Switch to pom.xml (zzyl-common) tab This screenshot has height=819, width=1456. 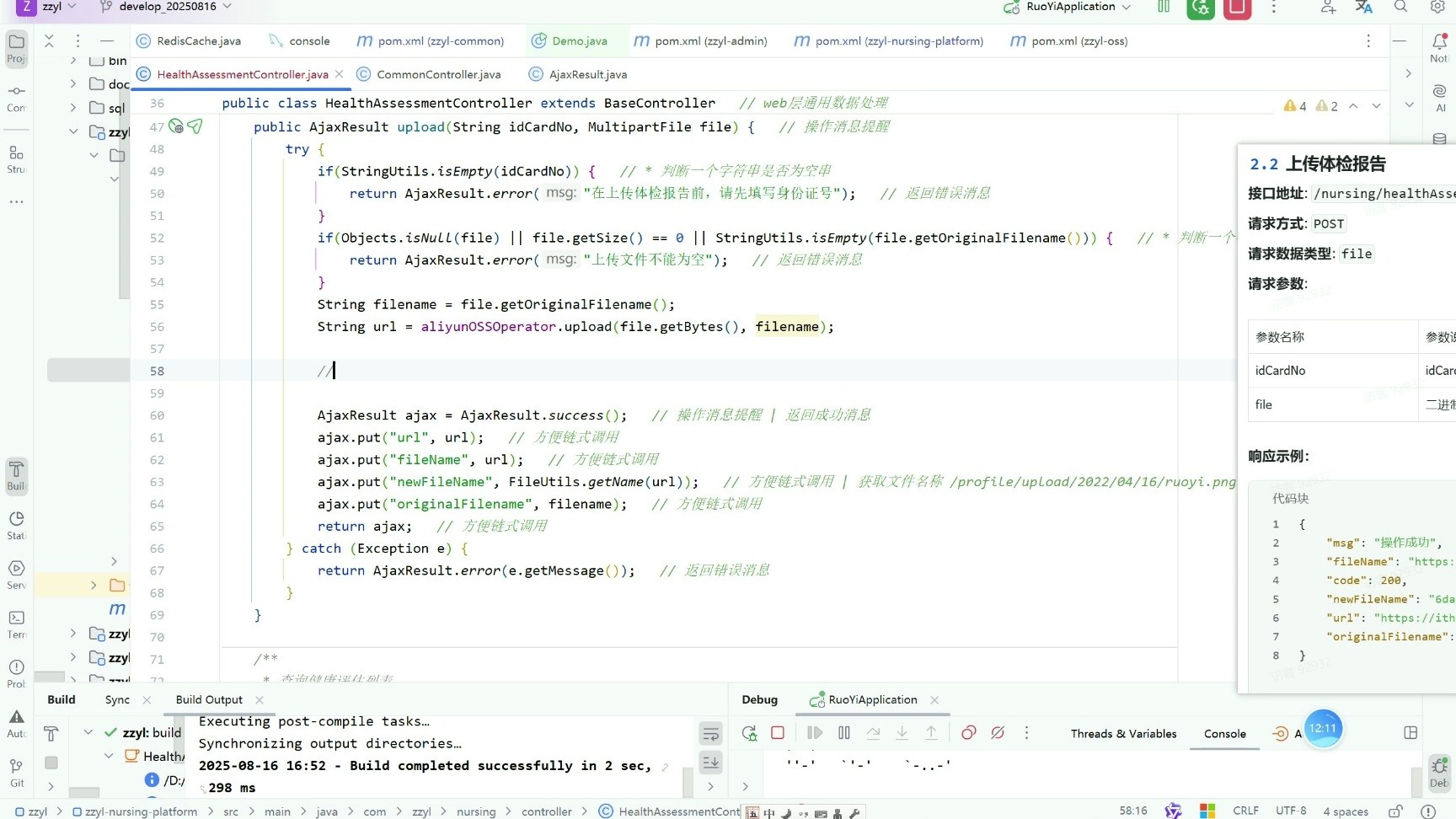click(x=431, y=41)
